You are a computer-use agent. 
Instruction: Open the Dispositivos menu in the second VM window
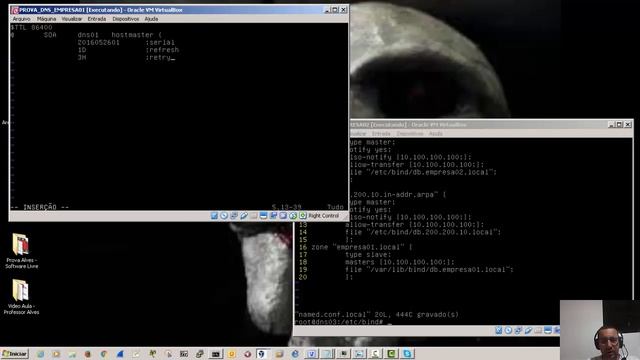point(410,133)
